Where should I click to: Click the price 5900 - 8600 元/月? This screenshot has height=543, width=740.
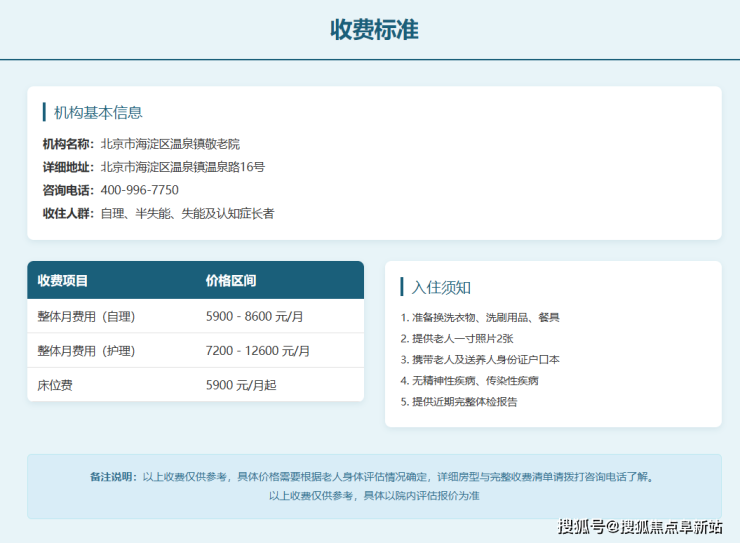(254, 316)
